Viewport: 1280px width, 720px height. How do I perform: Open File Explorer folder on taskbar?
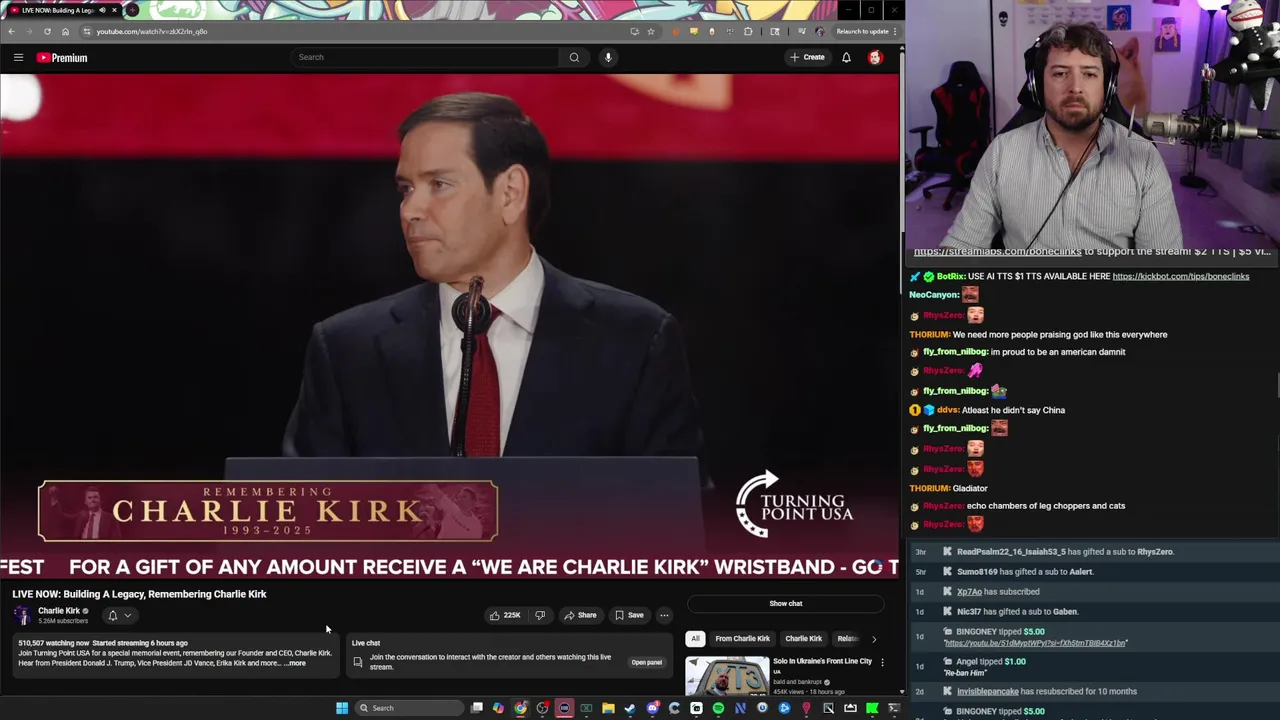click(608, 708)
